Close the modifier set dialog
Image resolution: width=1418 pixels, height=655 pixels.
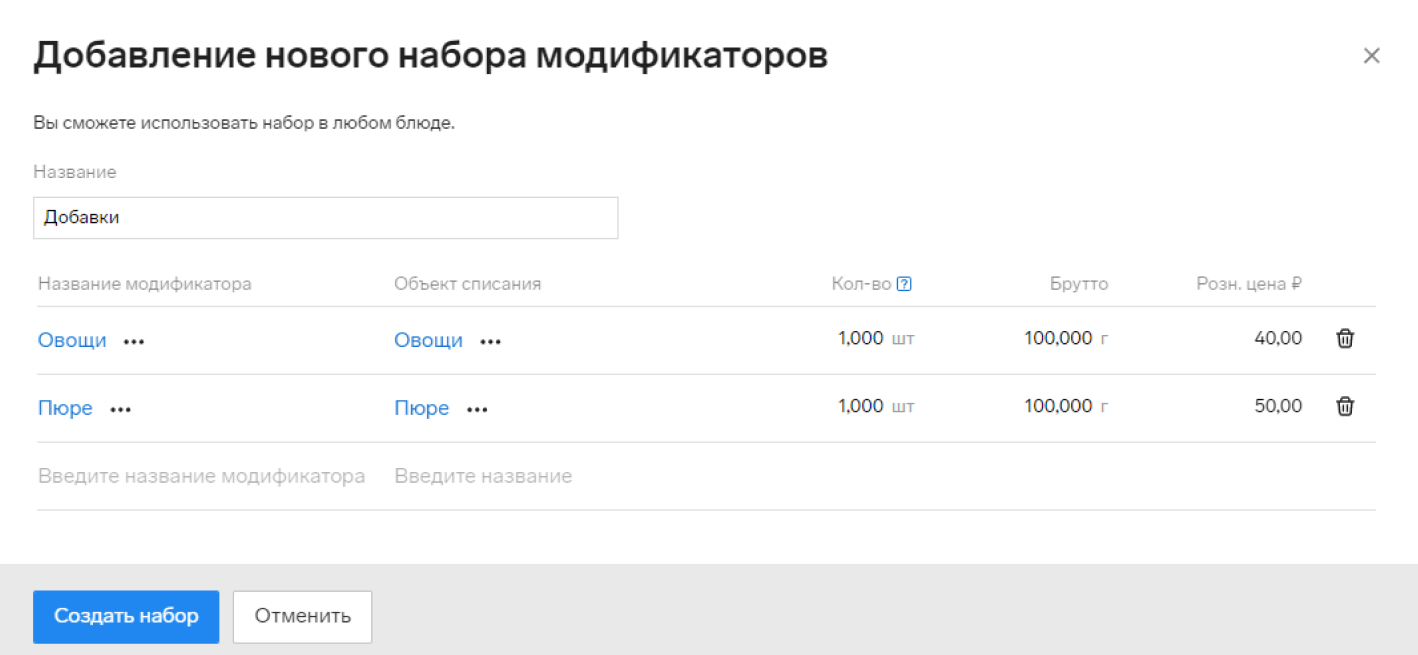click(1371, 56)
